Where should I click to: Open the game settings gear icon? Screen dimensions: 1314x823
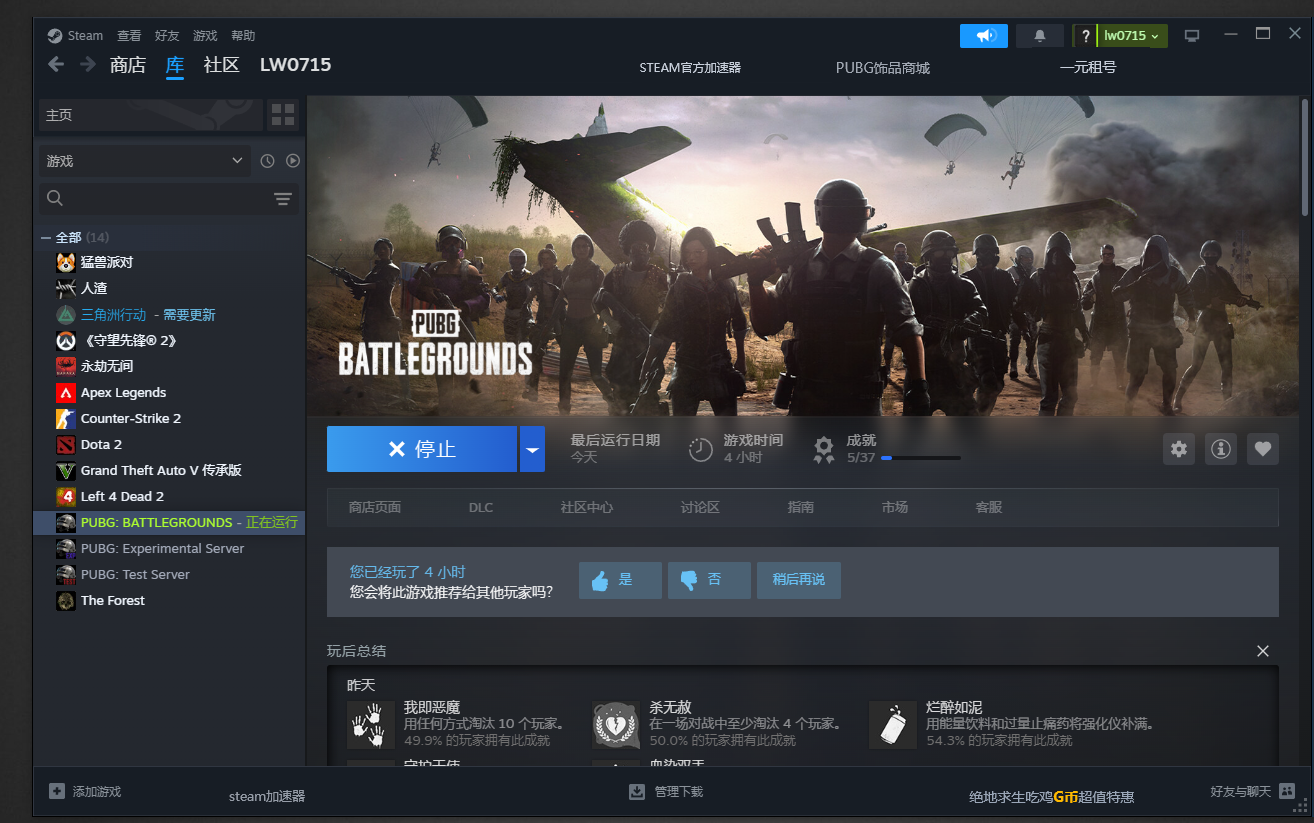coord(1179,449)
